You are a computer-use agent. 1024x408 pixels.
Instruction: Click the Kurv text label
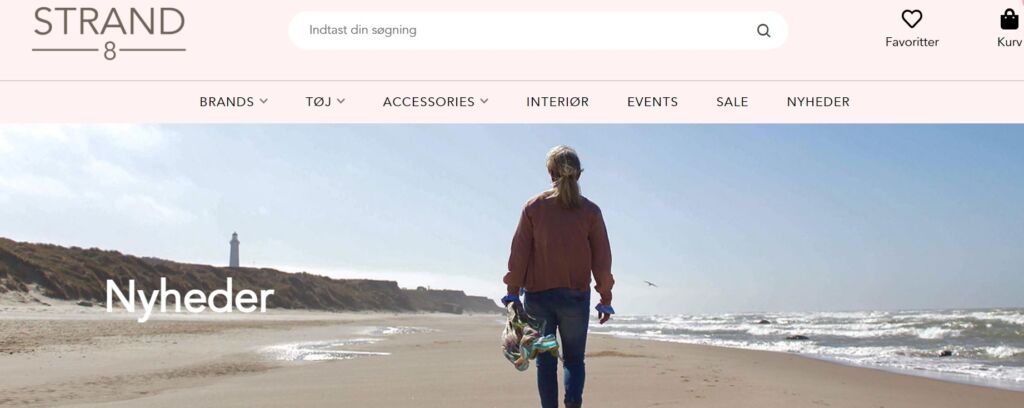coord(1010,42)
